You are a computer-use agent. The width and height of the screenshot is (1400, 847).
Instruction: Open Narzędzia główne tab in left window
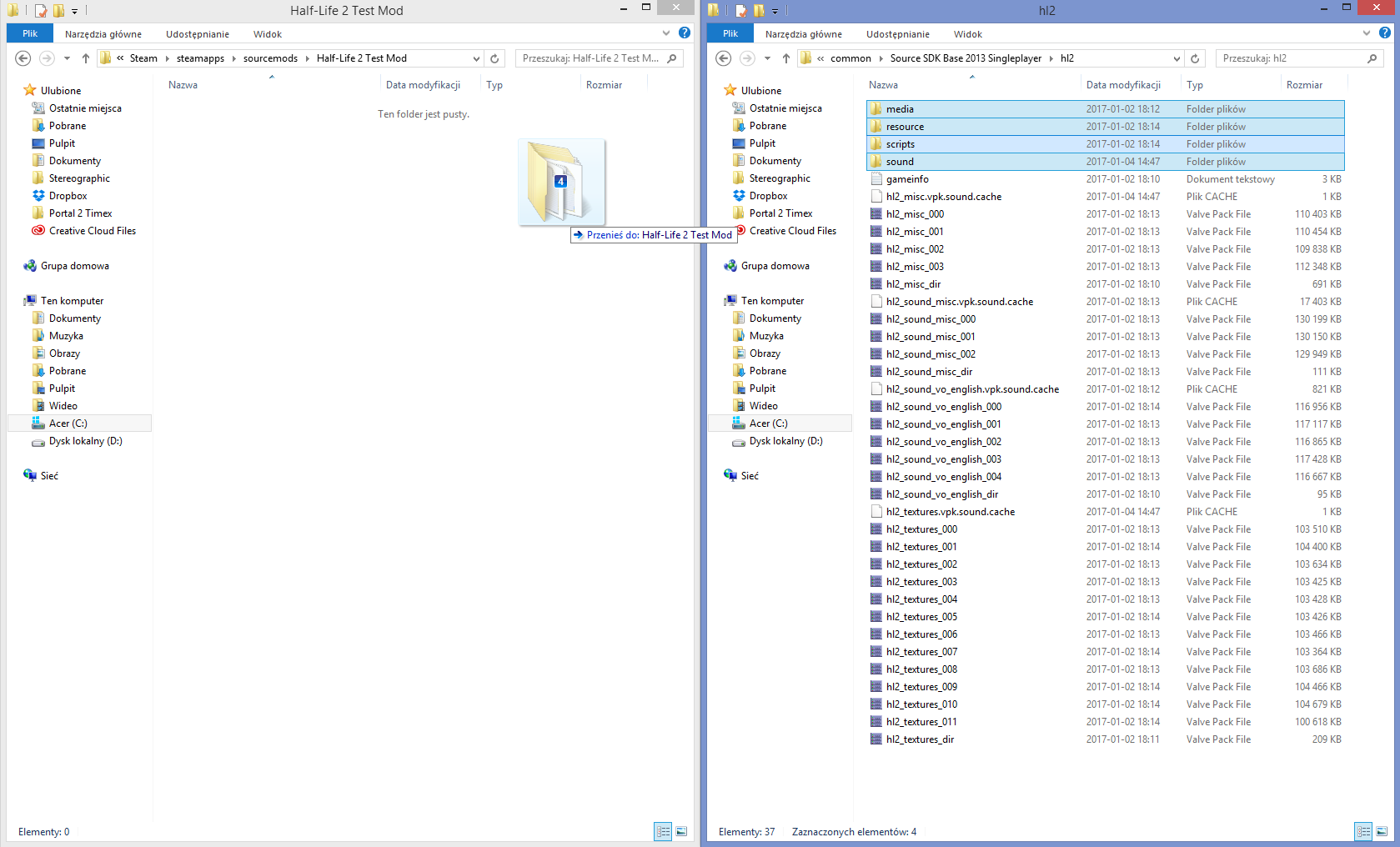pos(103,34)
